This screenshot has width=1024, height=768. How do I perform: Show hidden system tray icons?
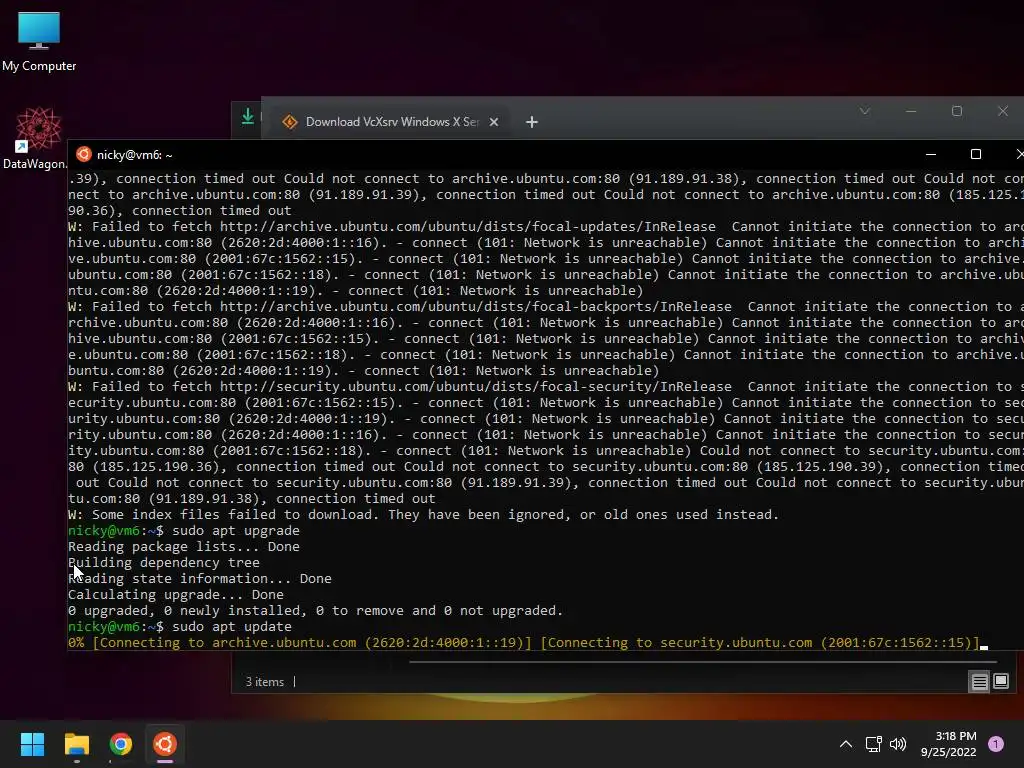pos(846,744)
